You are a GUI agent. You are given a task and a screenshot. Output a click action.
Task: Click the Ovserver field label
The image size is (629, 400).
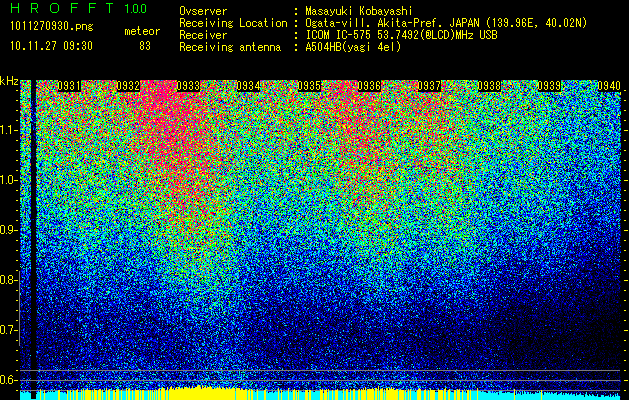[203, 11]
